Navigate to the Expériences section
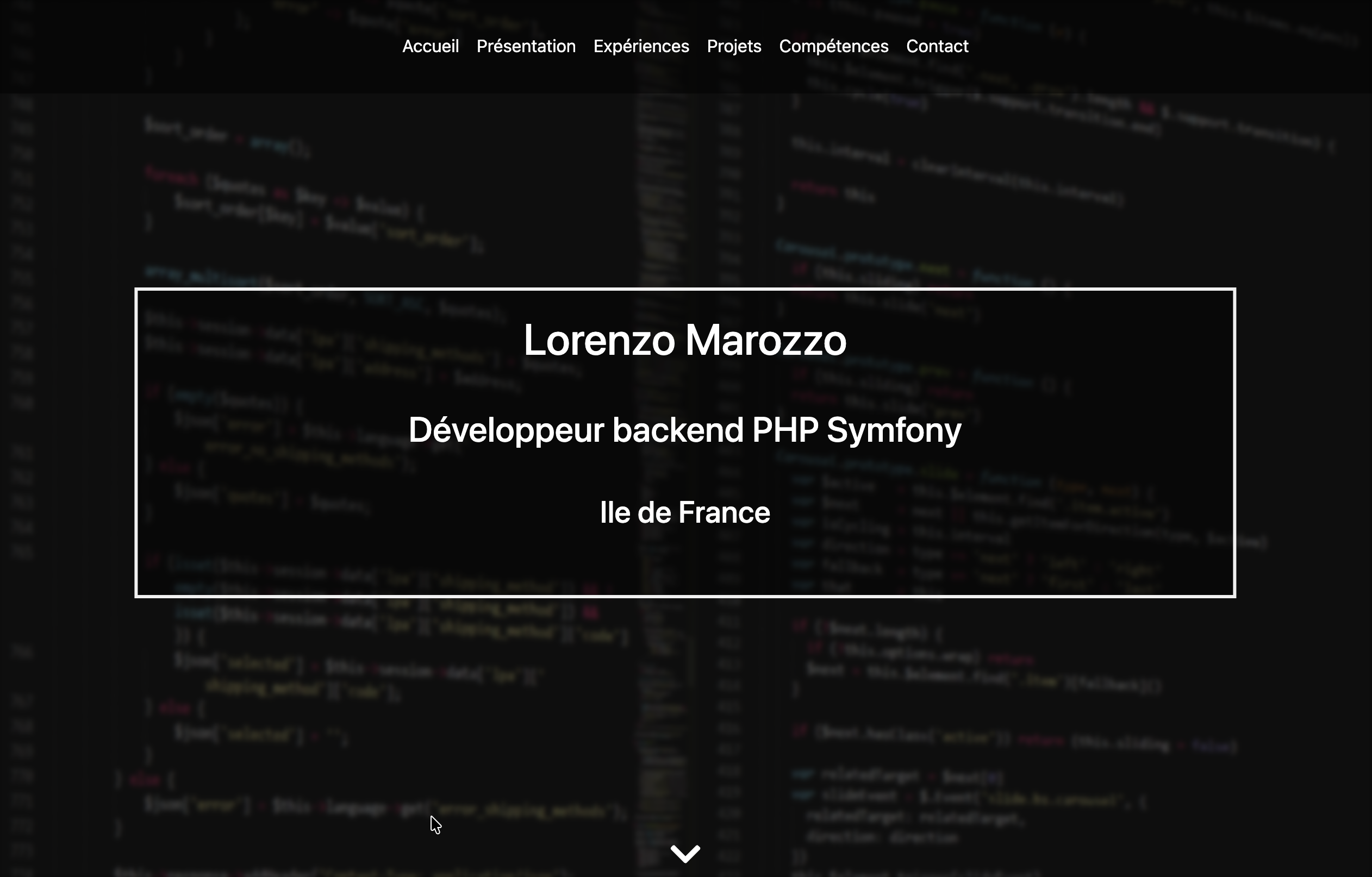Screen dimensions: 1372x877 (641, 46)
